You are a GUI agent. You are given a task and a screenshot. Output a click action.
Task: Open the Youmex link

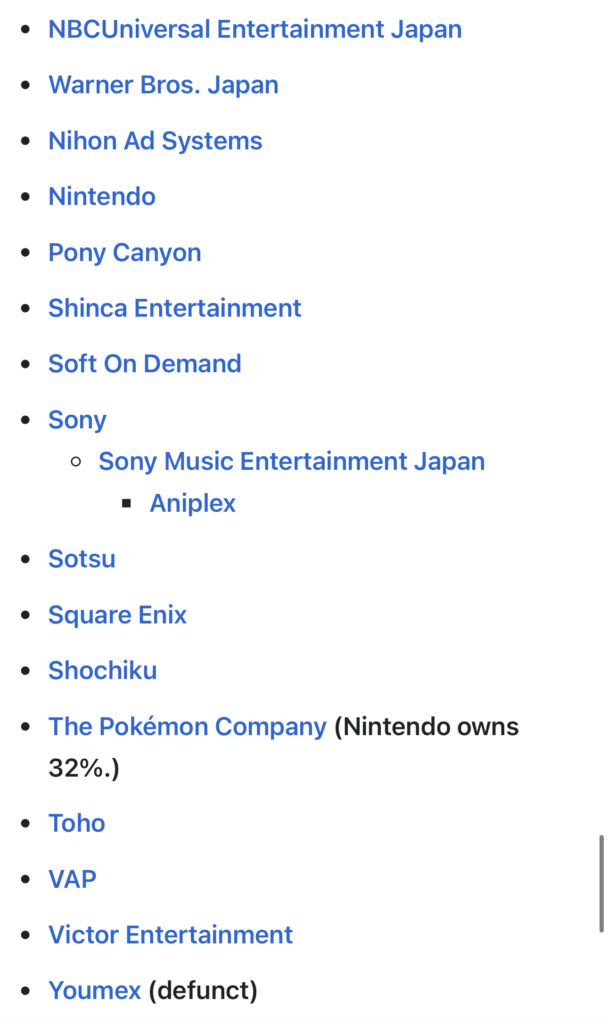(x=94, y=991)
